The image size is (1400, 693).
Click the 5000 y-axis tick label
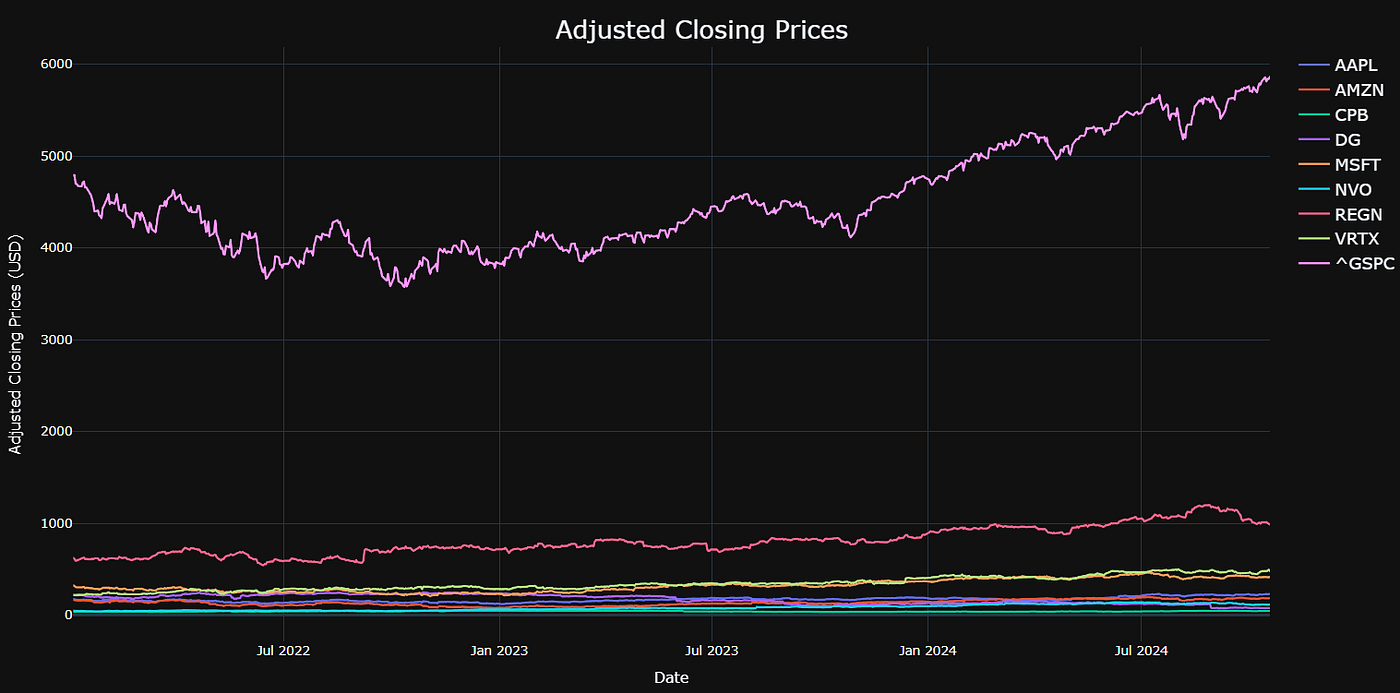(x=55, y=156)
